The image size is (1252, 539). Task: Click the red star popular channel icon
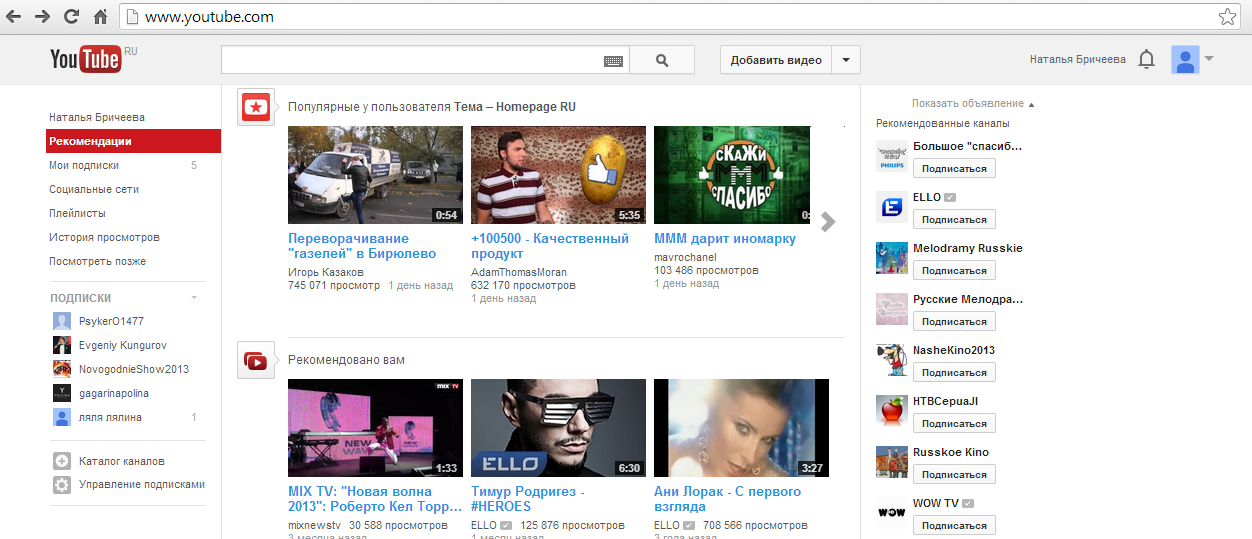click(256, 106)
